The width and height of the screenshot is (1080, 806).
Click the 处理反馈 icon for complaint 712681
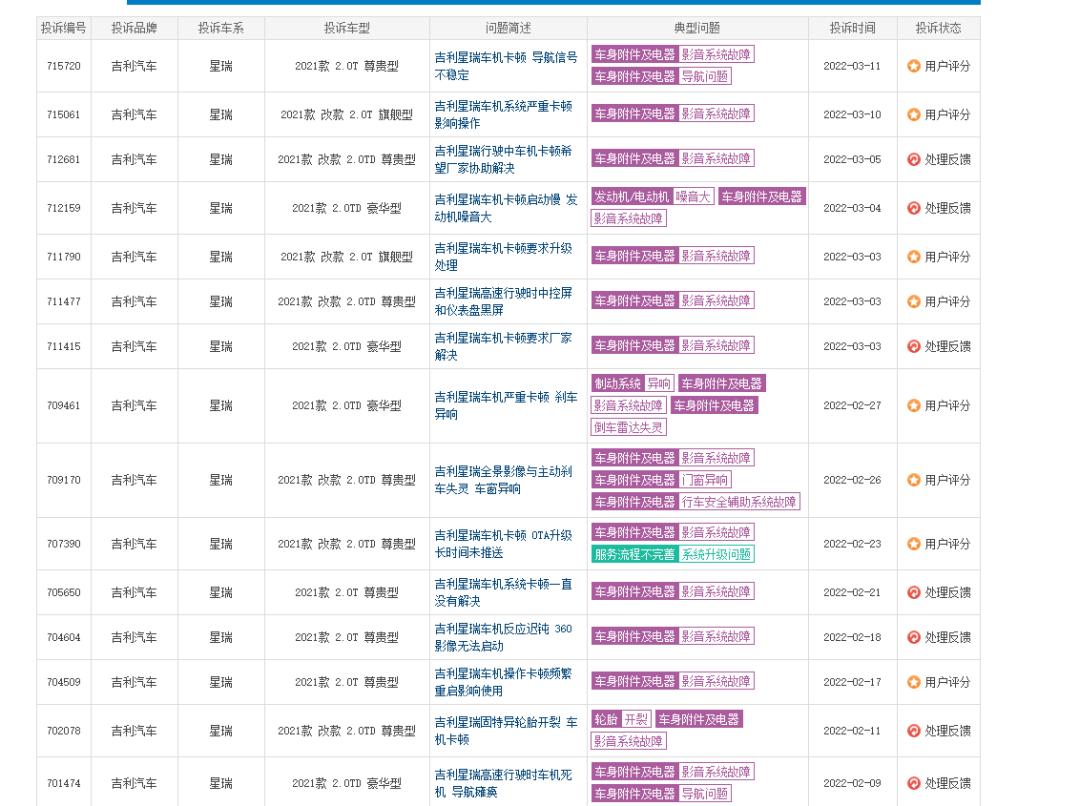[913, 159]
